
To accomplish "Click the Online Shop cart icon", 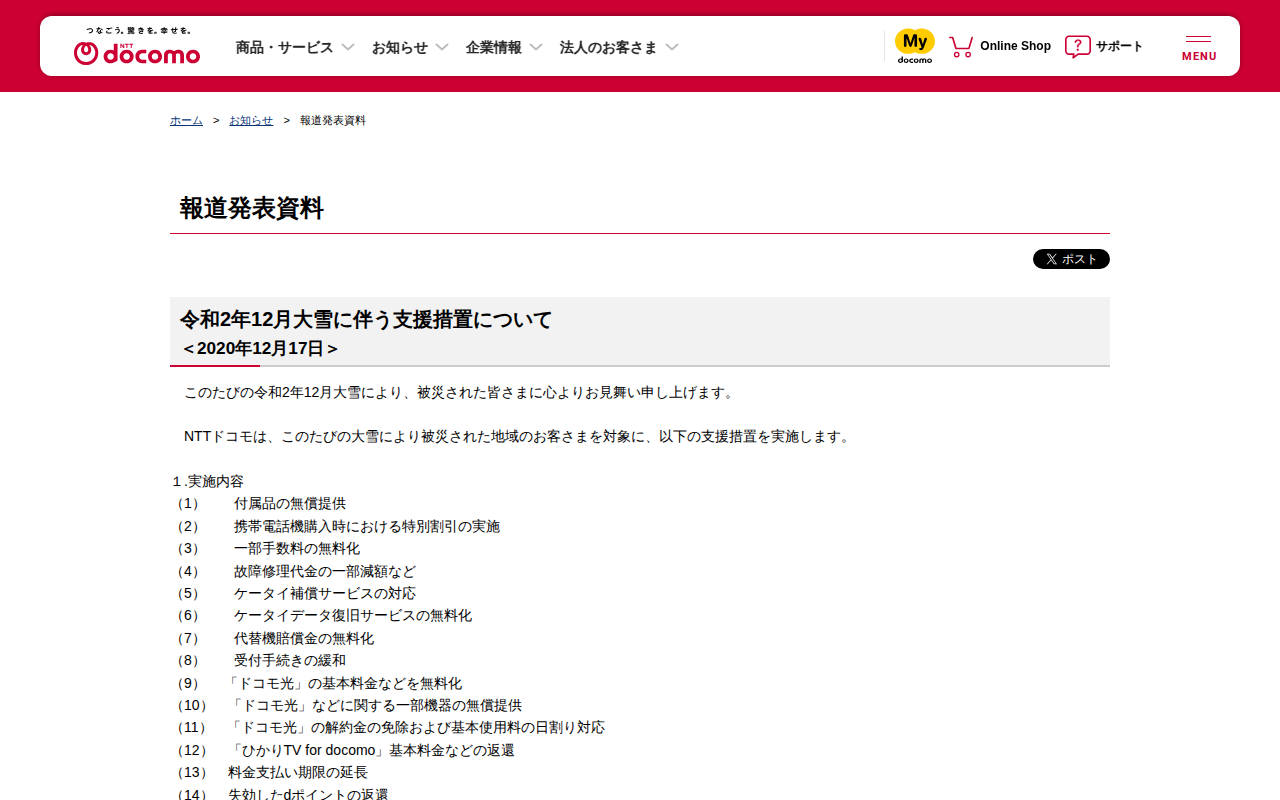I will point(961,47).
